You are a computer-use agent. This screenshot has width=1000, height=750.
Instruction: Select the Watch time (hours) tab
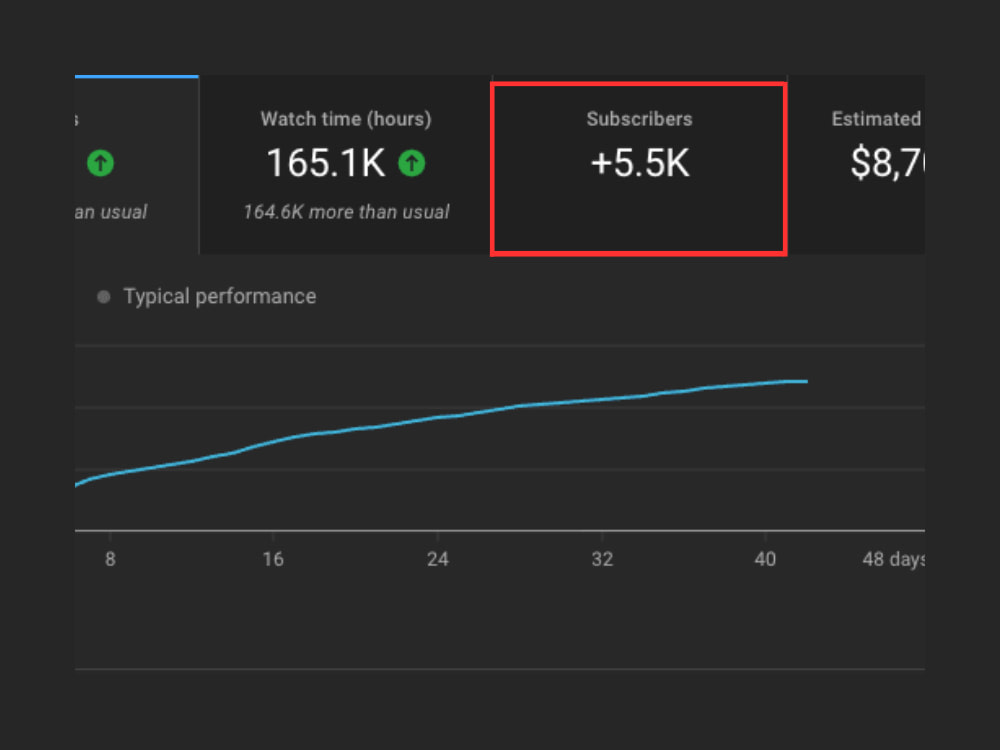point(346,165)
